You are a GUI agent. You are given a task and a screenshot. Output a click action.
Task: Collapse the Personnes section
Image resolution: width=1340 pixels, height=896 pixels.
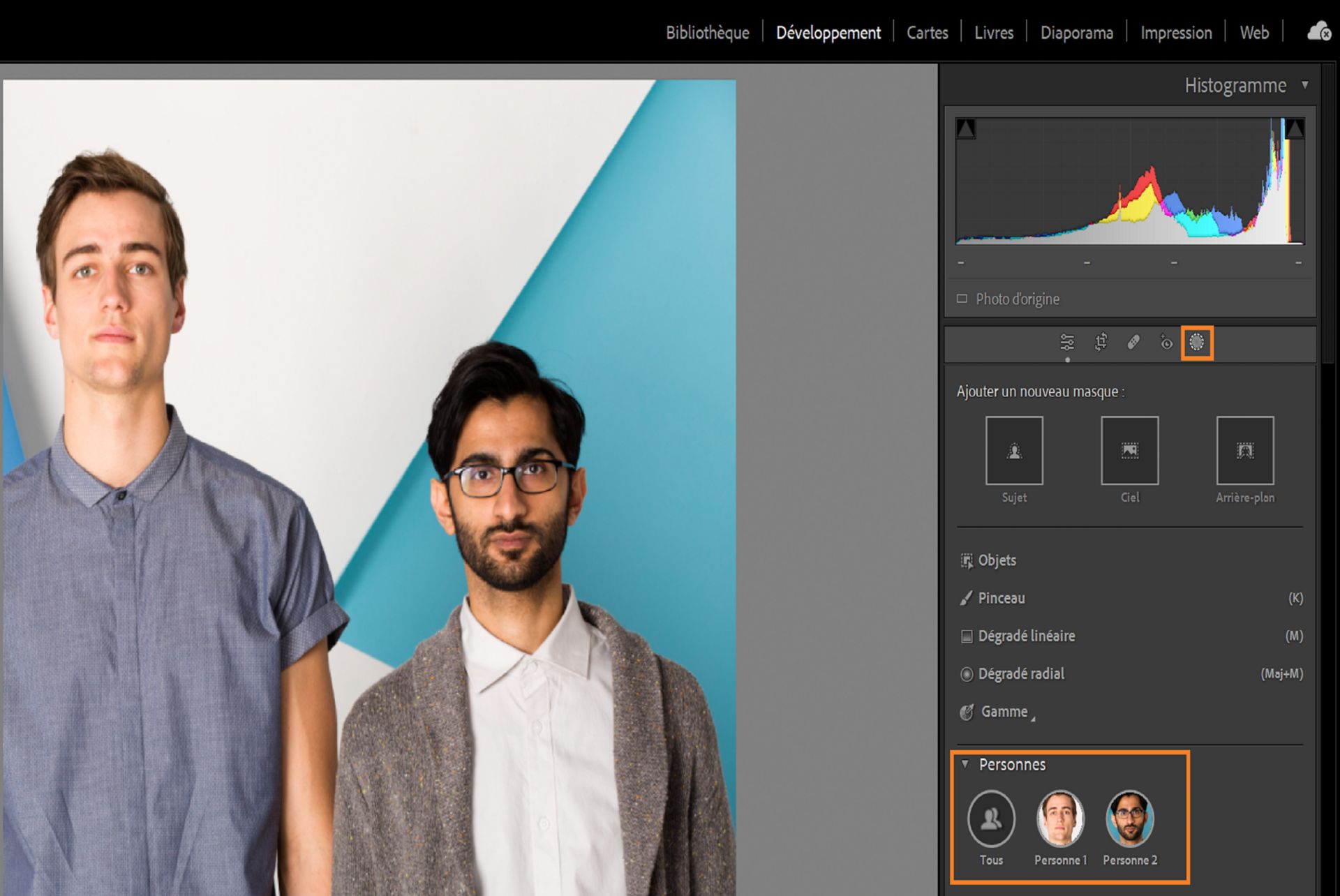965,765
